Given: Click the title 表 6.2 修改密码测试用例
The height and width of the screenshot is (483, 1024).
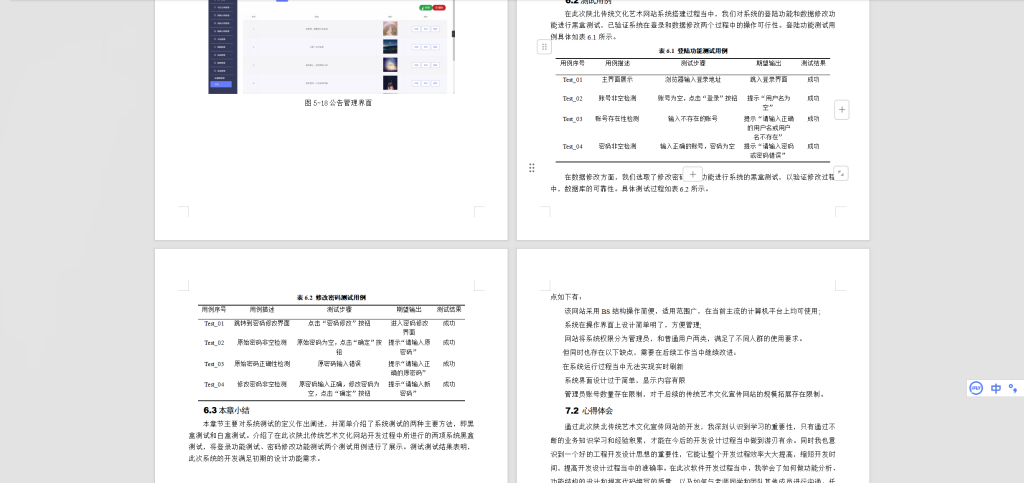Looking at the screenshot, I should (x=331, y=297).
